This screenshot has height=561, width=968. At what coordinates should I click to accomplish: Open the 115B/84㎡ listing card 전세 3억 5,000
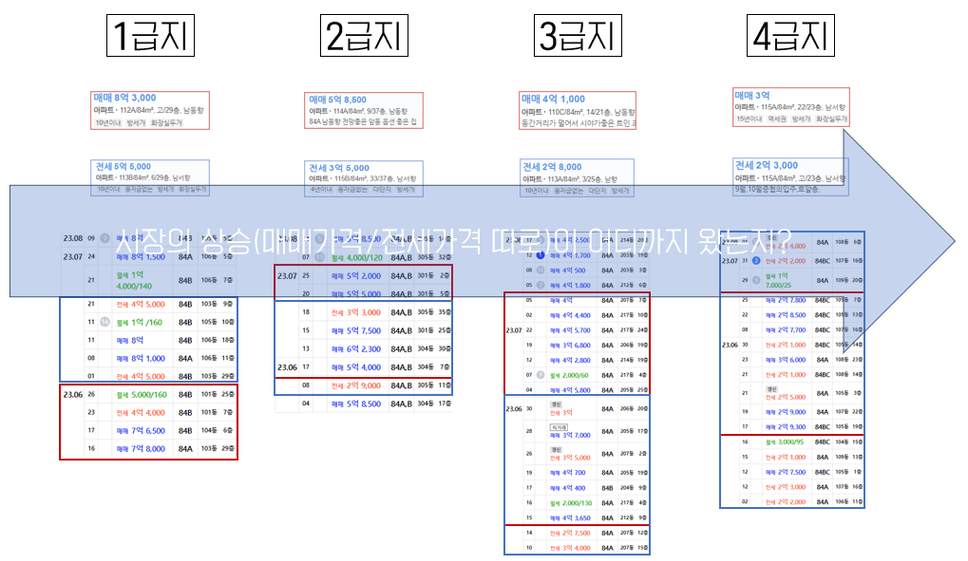[364, 179]
